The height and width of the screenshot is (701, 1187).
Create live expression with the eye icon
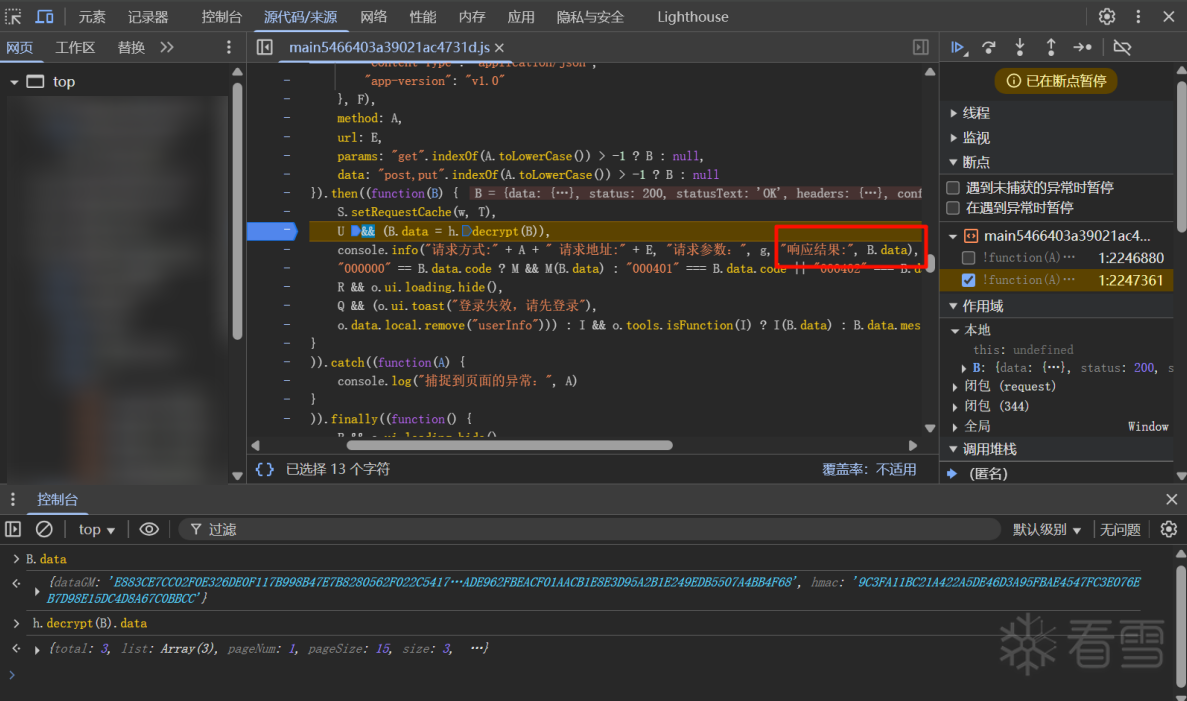(149, 529)
